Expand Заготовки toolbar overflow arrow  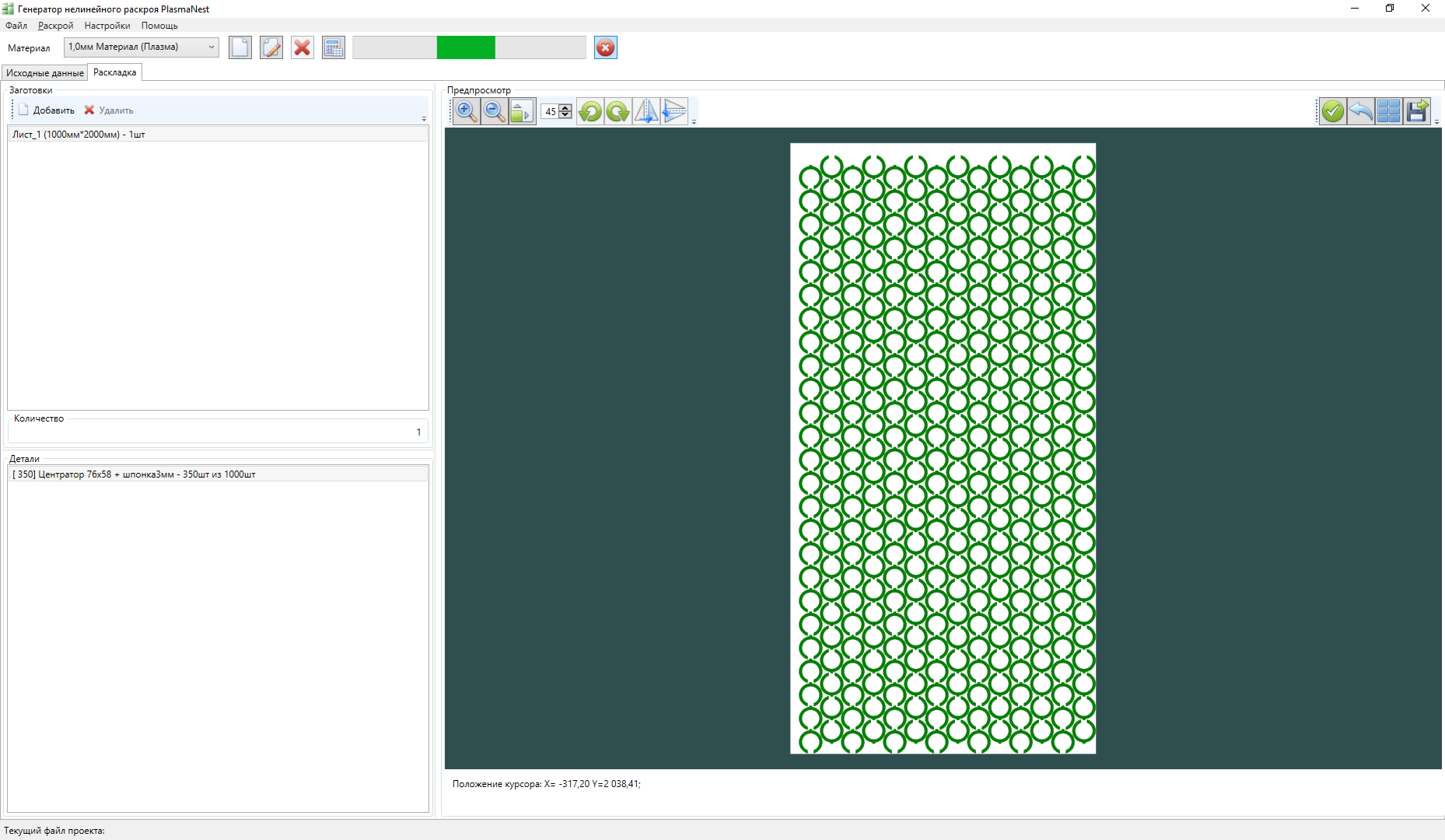pos(424,119)
